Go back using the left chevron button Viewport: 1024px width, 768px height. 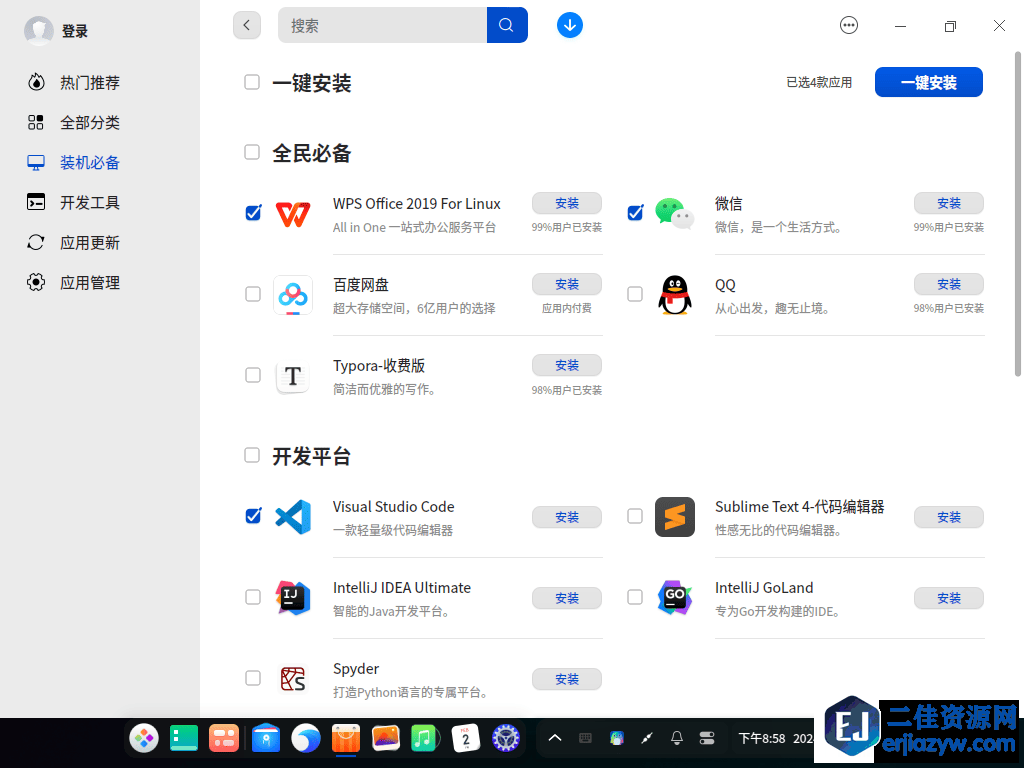(247, 25)
